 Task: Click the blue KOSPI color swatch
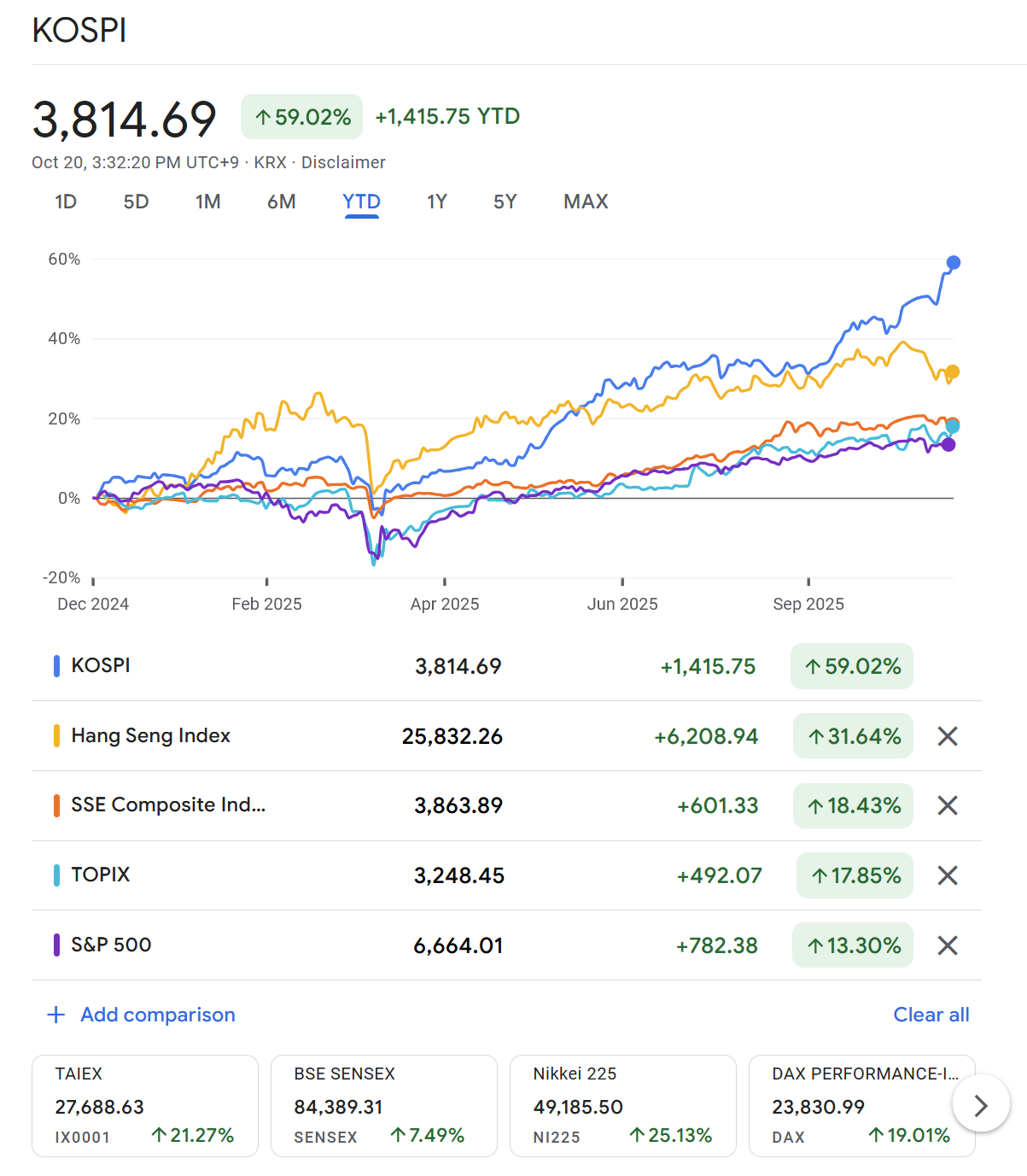(x=56, y=666)
